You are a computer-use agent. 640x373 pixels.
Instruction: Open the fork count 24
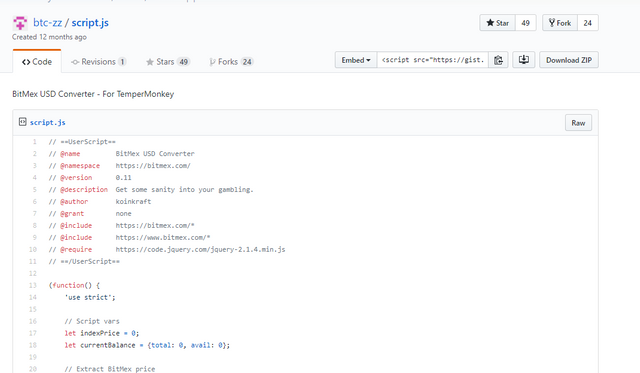point(588,23)
